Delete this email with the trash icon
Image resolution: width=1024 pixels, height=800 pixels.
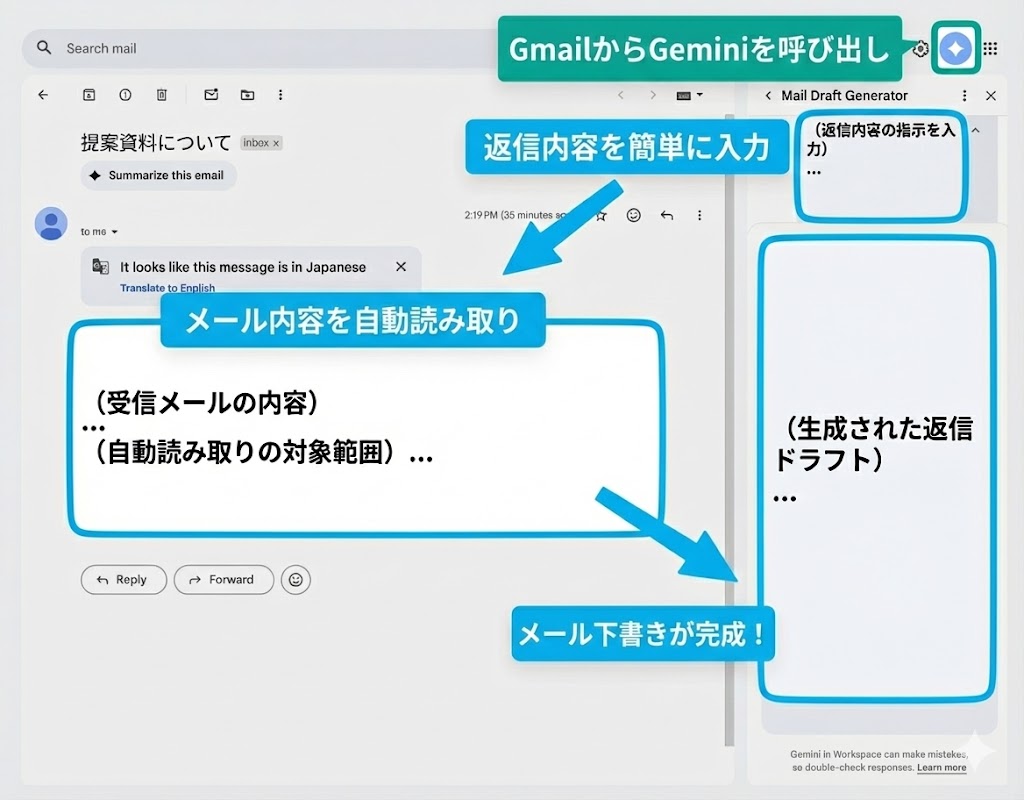point(161,94)
